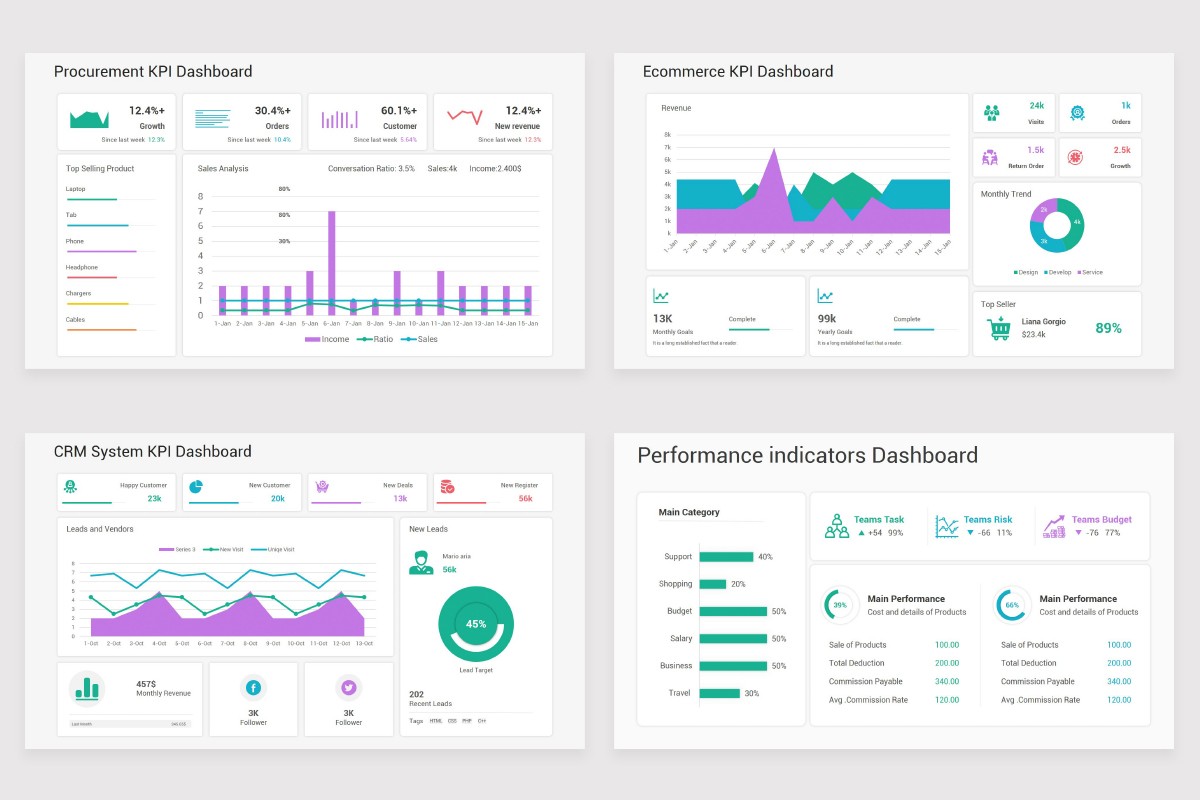The height and width of the screenshot is (800, 1200).
Task: Click the 'Cables' product label
Action: click(x=76, y=320)
